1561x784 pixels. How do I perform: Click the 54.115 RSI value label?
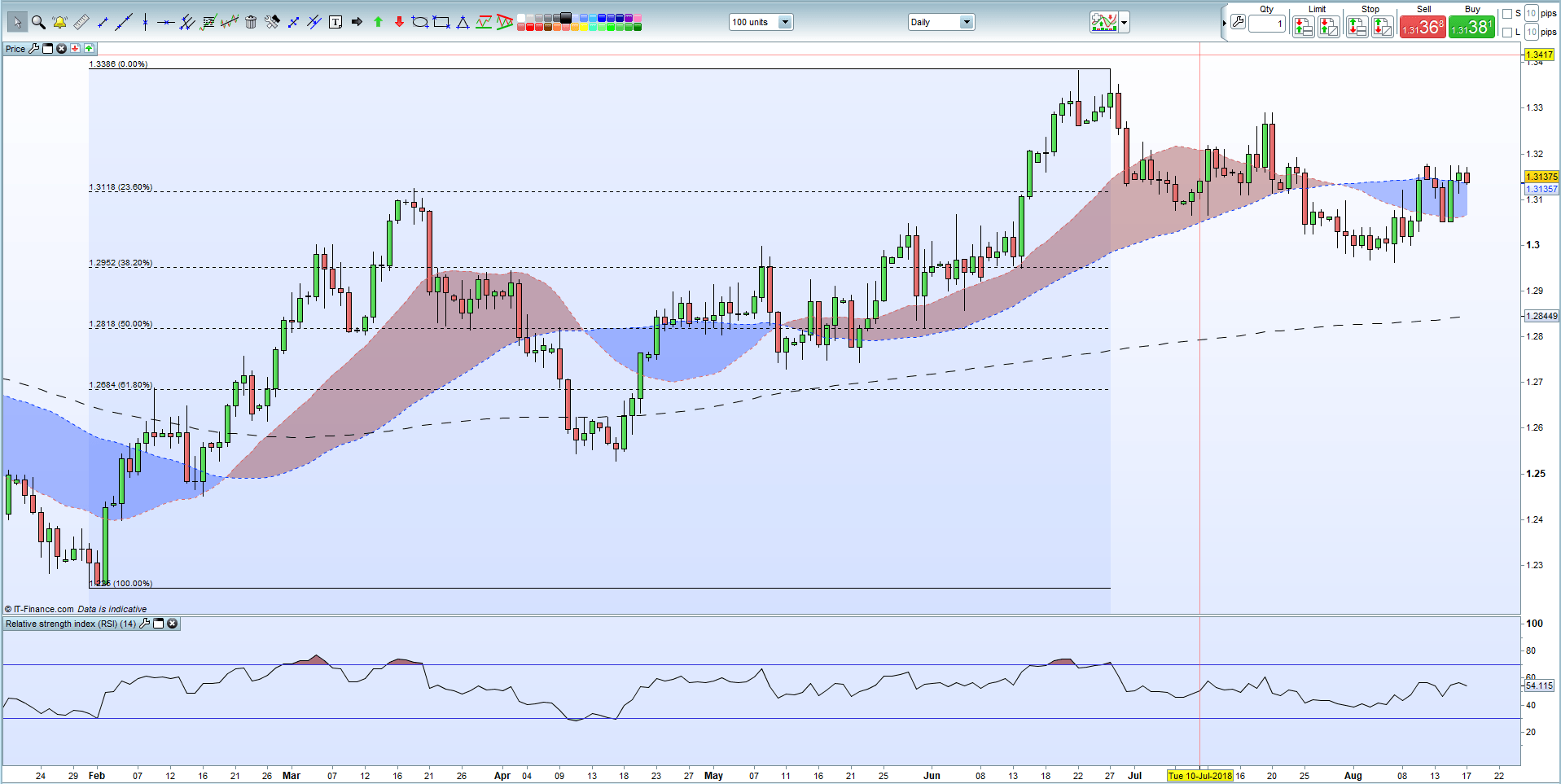pyautogui.click(x=1539, y=685)
